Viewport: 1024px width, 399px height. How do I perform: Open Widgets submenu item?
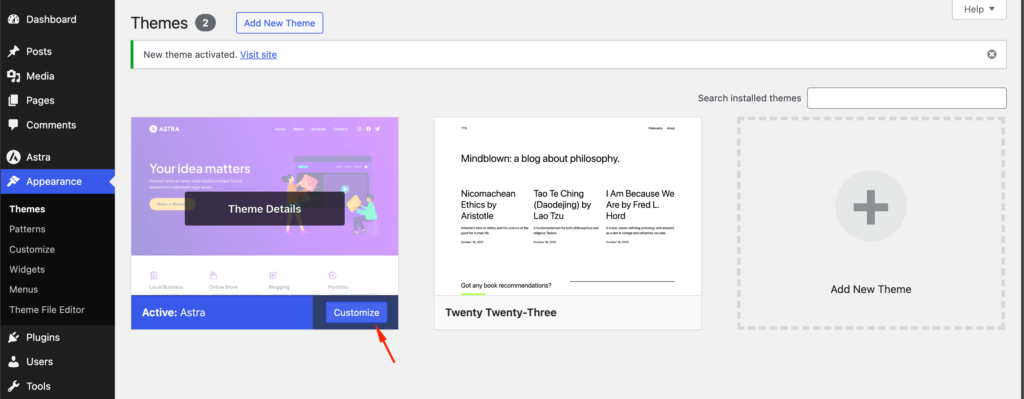(27, 269)
